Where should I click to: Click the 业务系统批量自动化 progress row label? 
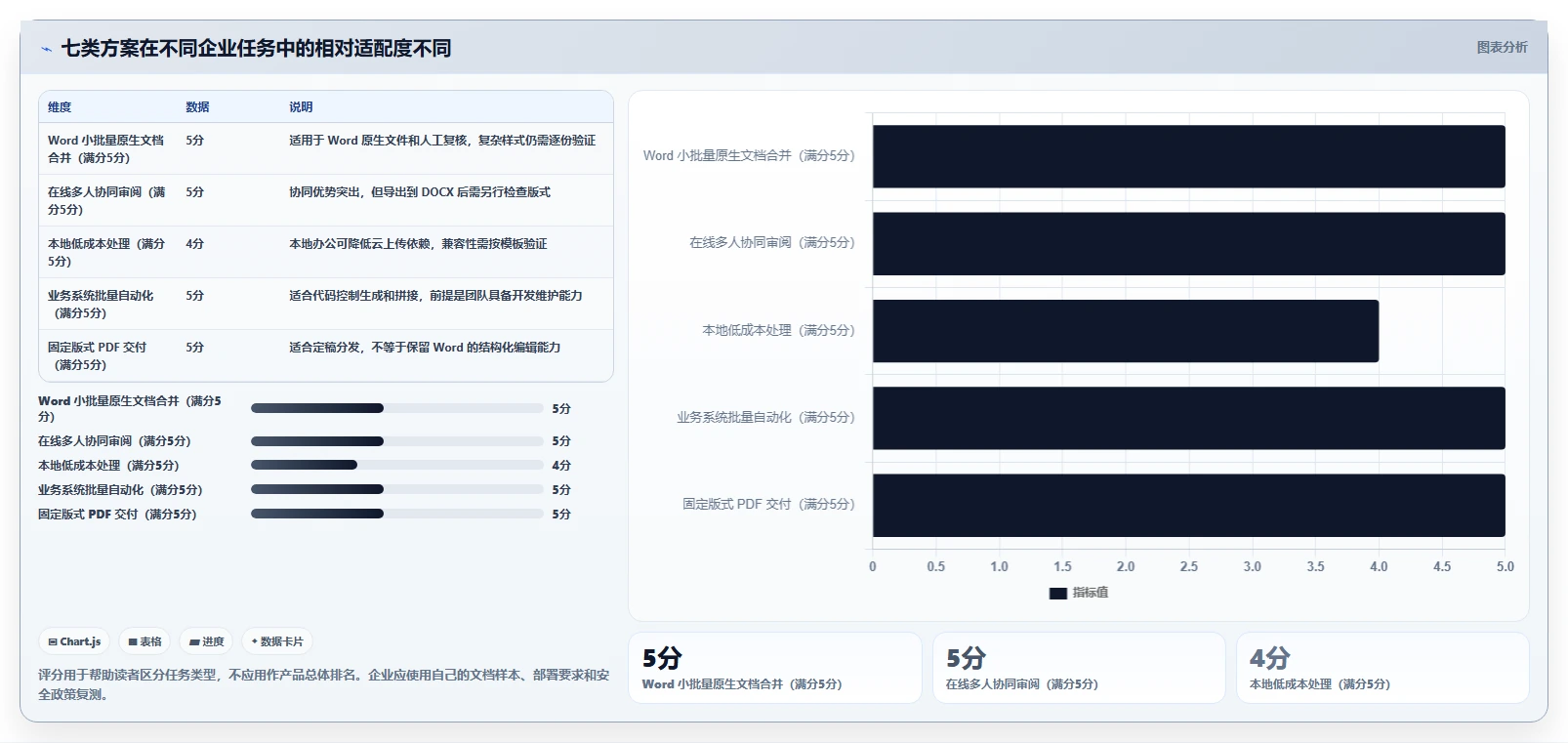click(x=120, y=490)
